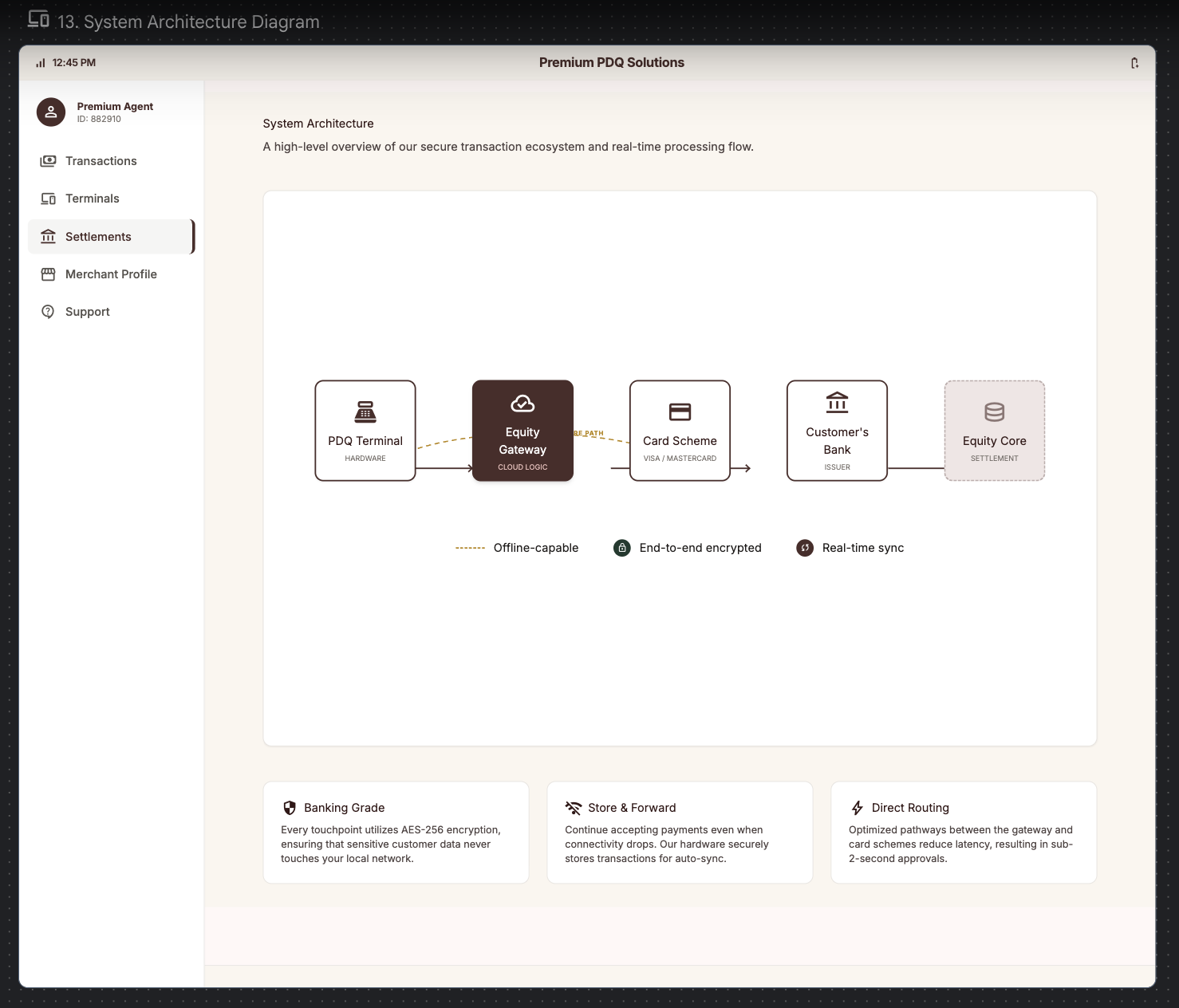Viewport: 1179px width, 1008px height.
Task: Select the Equity Gateway cloud logic node
Action: [x=522, y=431]
